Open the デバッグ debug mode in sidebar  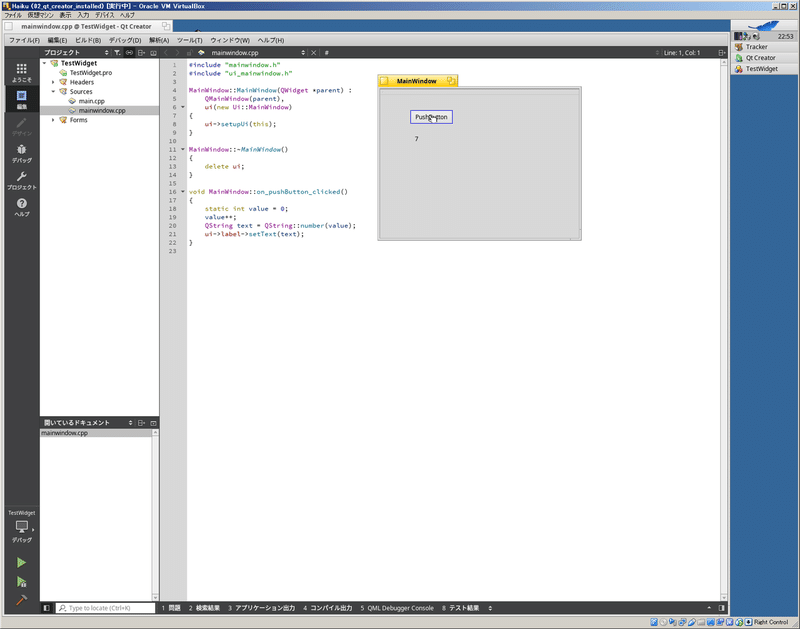click(x=21, y=154)
